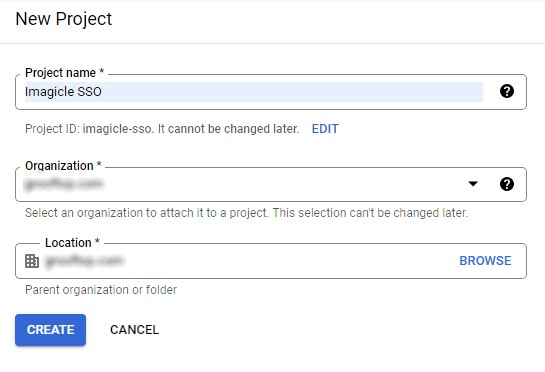Click the New Project dialog heading

click(x=64, y=19)
